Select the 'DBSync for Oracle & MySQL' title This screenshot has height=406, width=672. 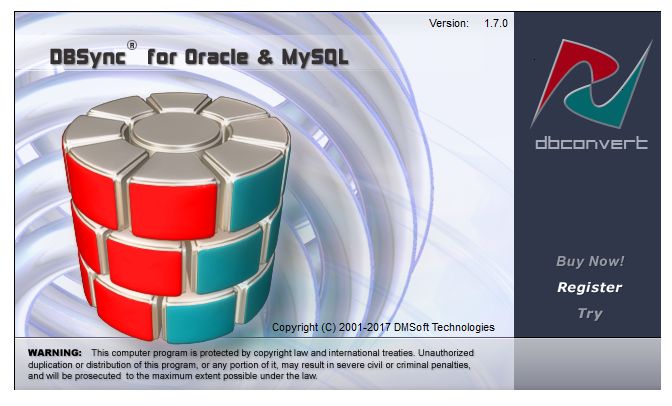(x=199, y=56)
